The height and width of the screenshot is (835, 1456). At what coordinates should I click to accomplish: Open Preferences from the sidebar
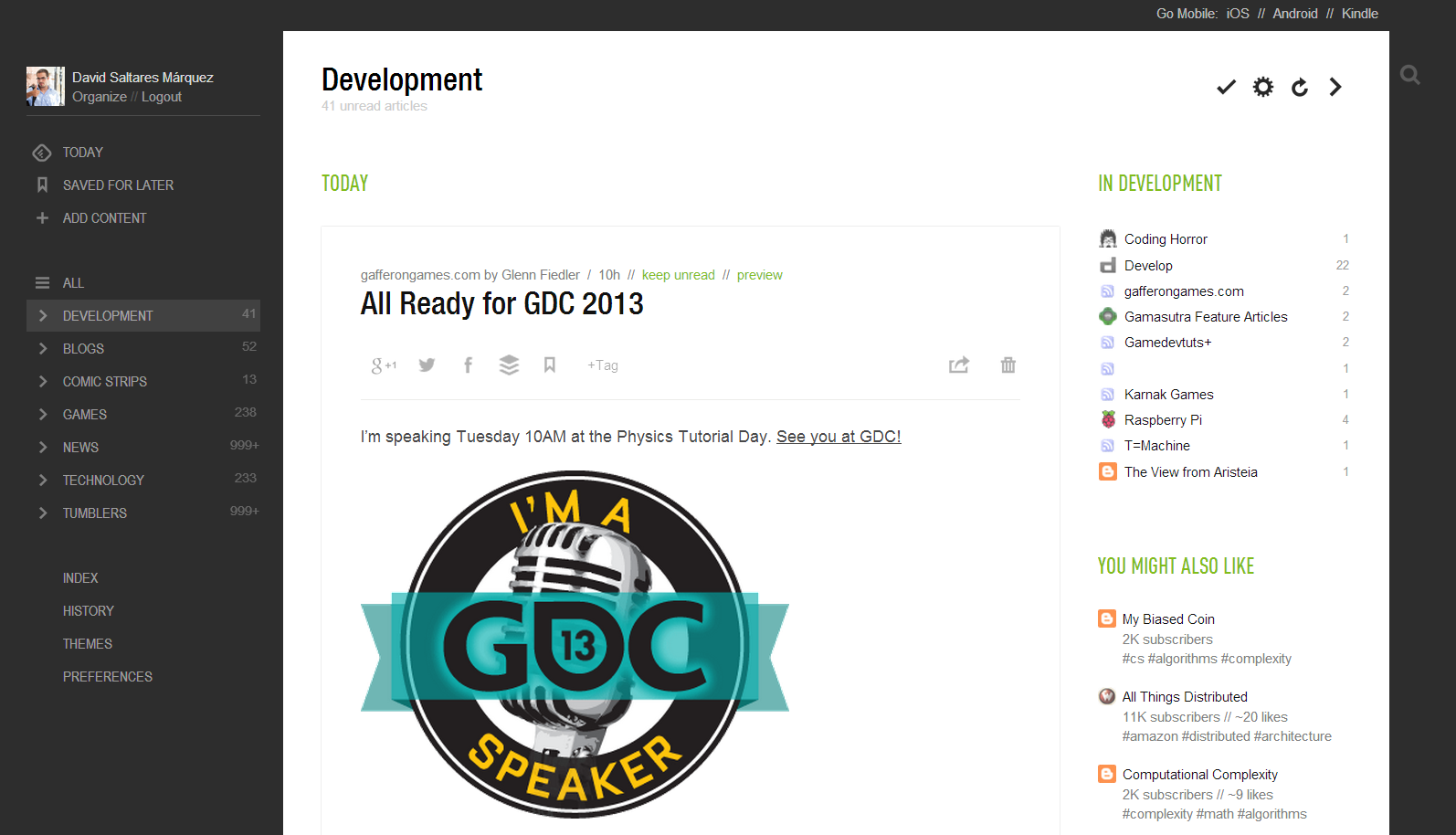coord(108,677)
